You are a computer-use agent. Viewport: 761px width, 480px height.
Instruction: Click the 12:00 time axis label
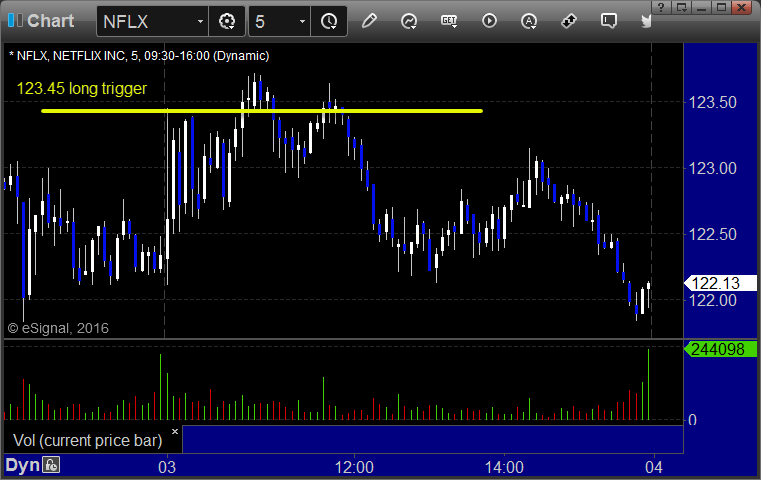354,467
